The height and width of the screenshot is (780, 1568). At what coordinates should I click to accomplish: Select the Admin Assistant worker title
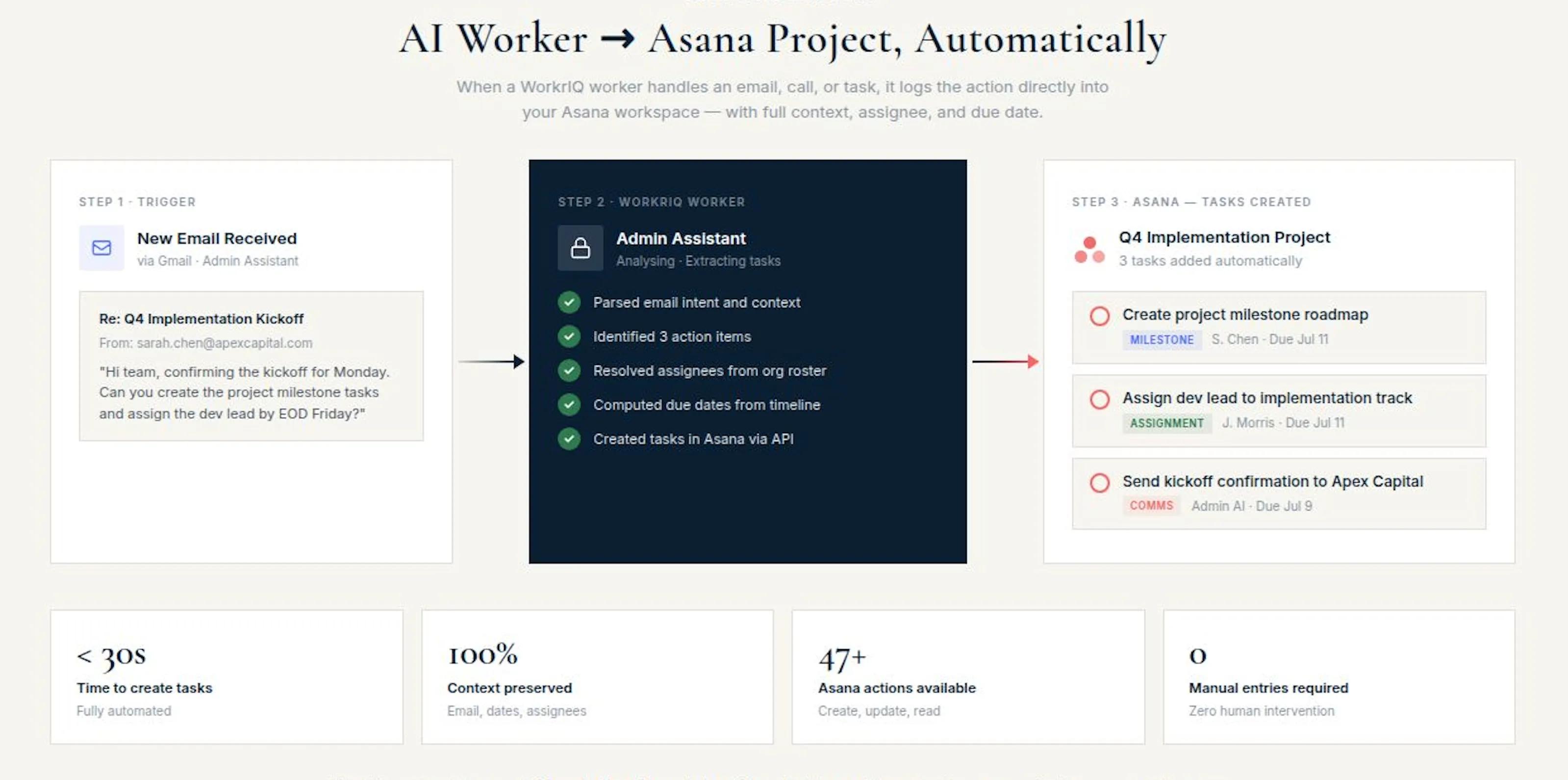[681, 239]
